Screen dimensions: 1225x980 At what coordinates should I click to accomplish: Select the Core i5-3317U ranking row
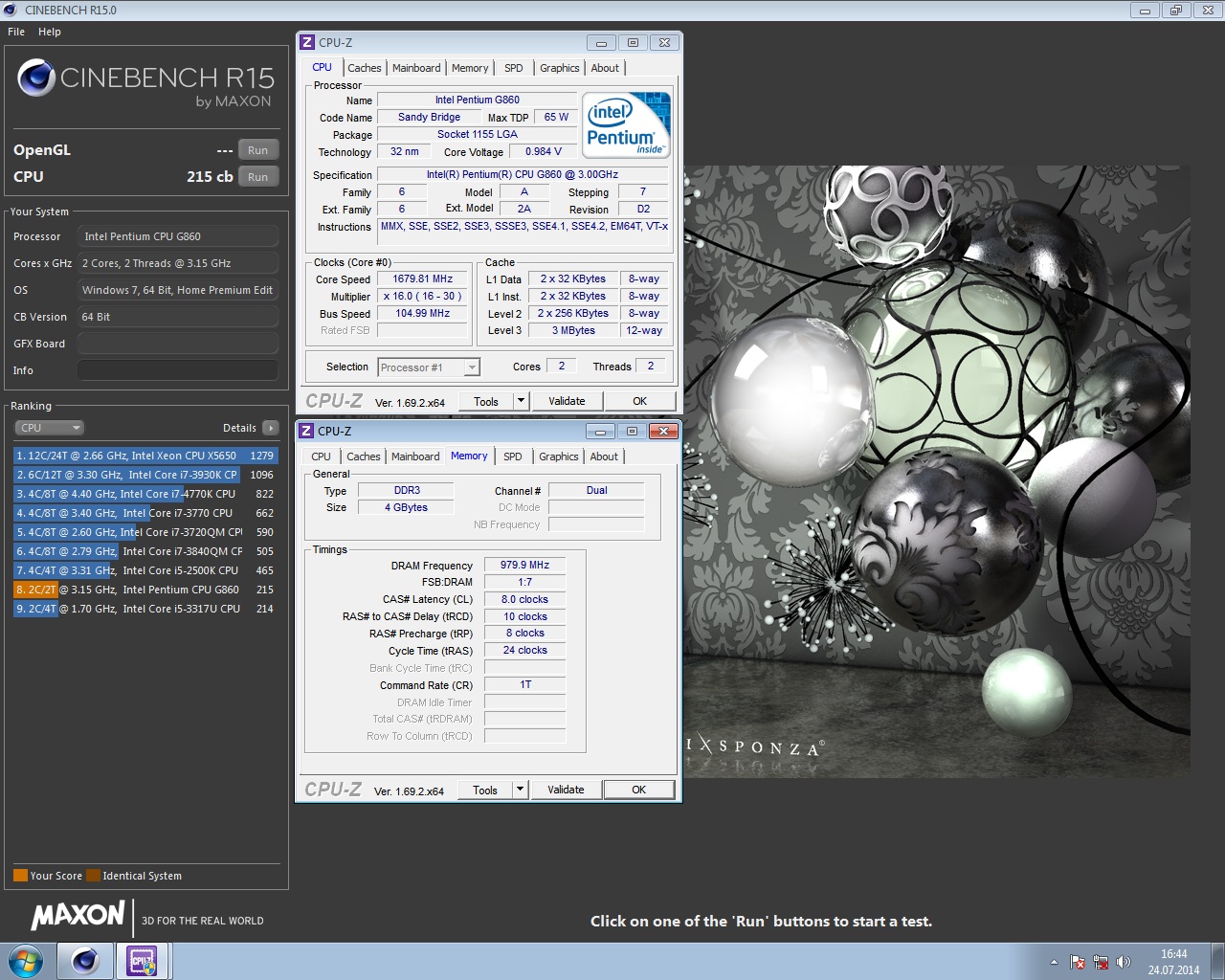[145, 609]
